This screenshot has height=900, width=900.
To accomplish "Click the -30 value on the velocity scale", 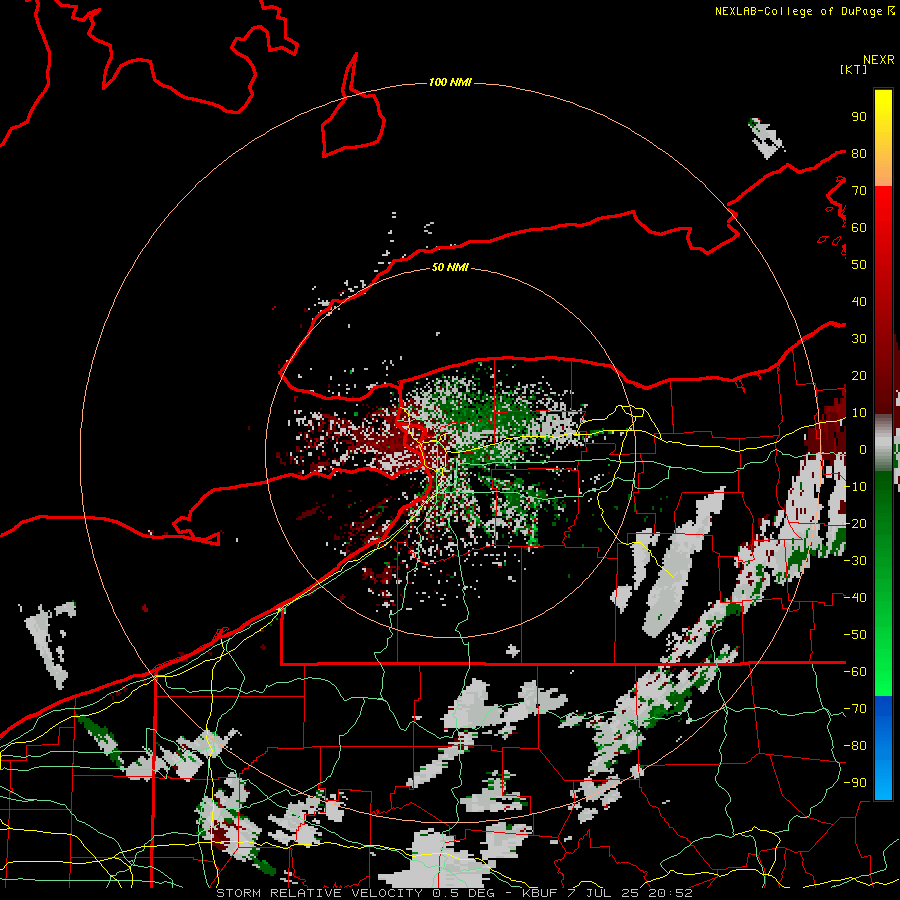I will click(855, 561).
